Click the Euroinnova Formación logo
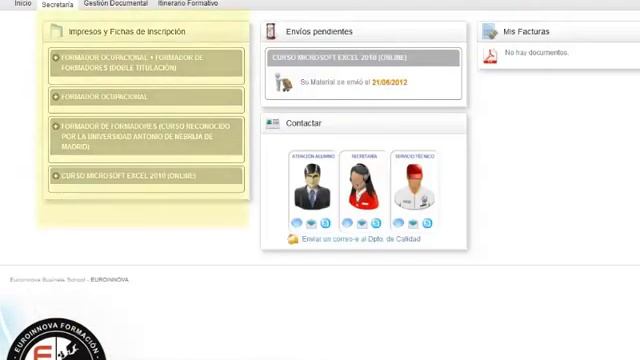 [56, 339]
